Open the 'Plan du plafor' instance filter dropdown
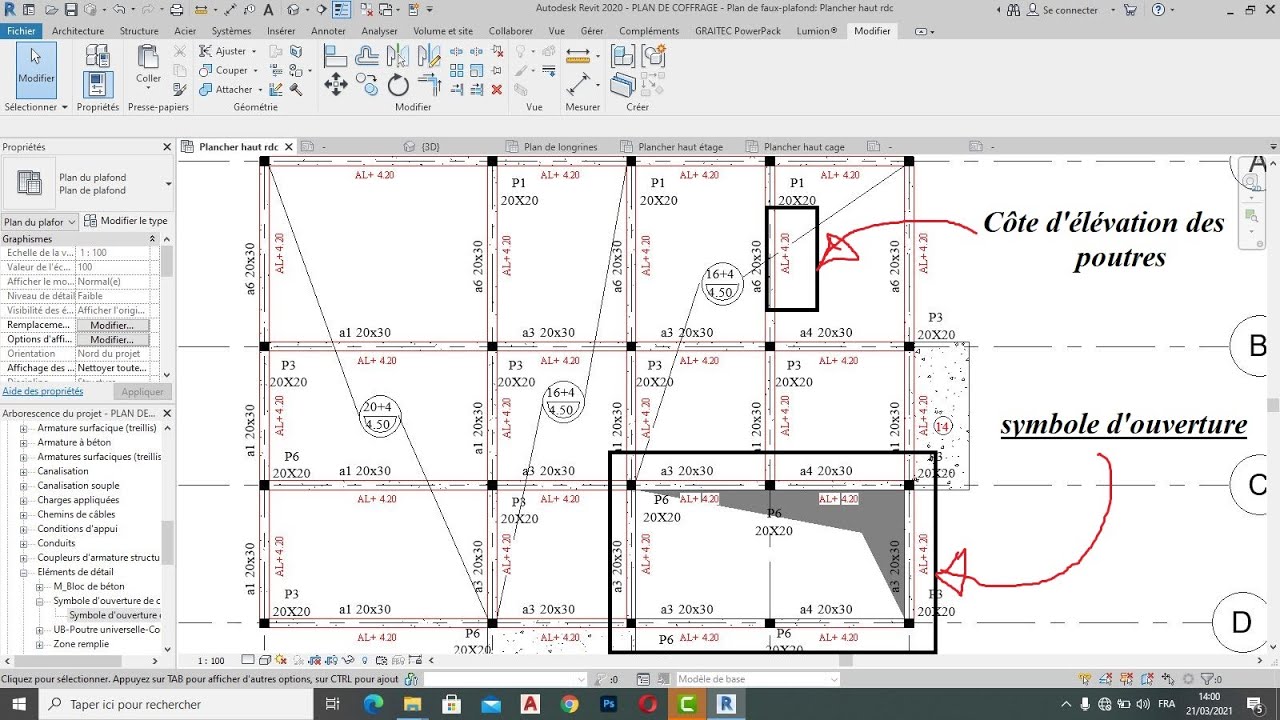Screen dimensions: 1280x720 39,222
